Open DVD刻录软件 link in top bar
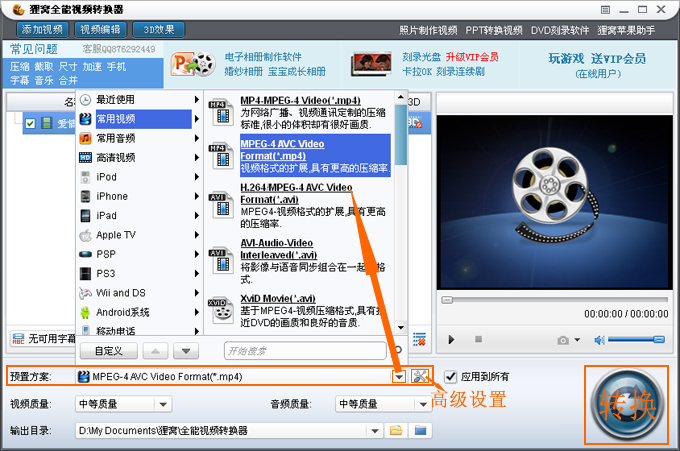This screenshot has height=451, width=680. (560, 30)
